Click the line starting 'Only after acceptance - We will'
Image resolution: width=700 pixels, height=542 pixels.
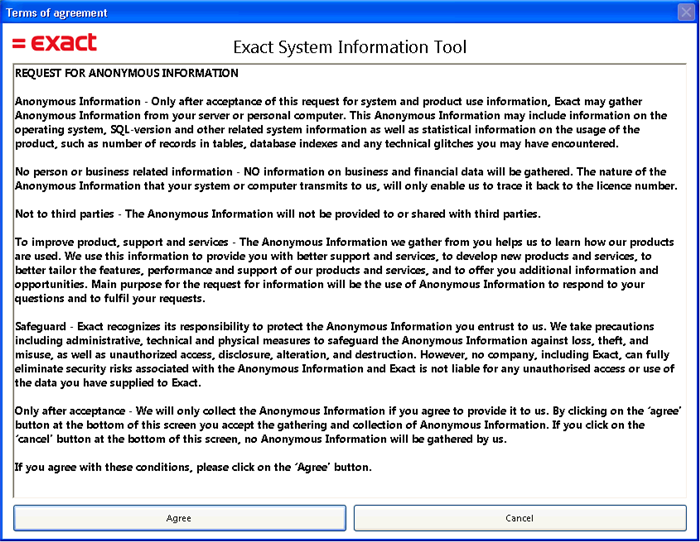click(x=348, y=411)
